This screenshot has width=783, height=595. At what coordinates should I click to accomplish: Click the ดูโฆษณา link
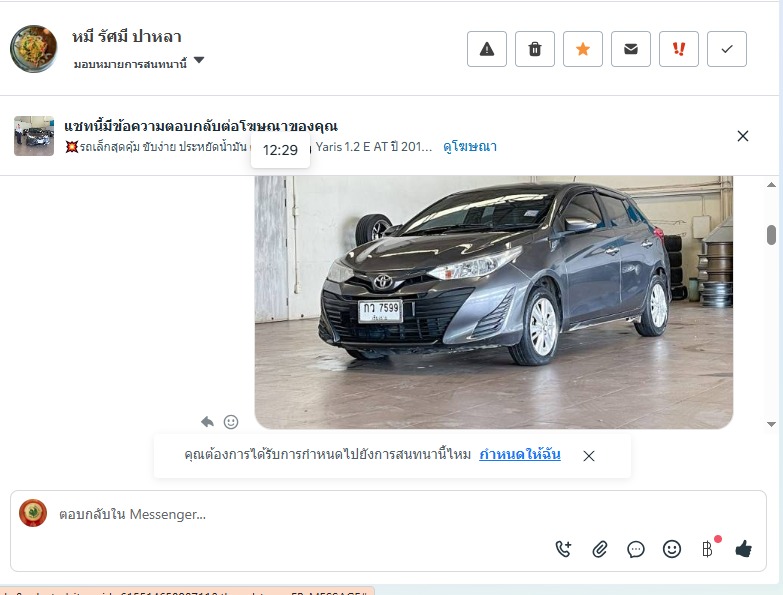coord(470,147)
